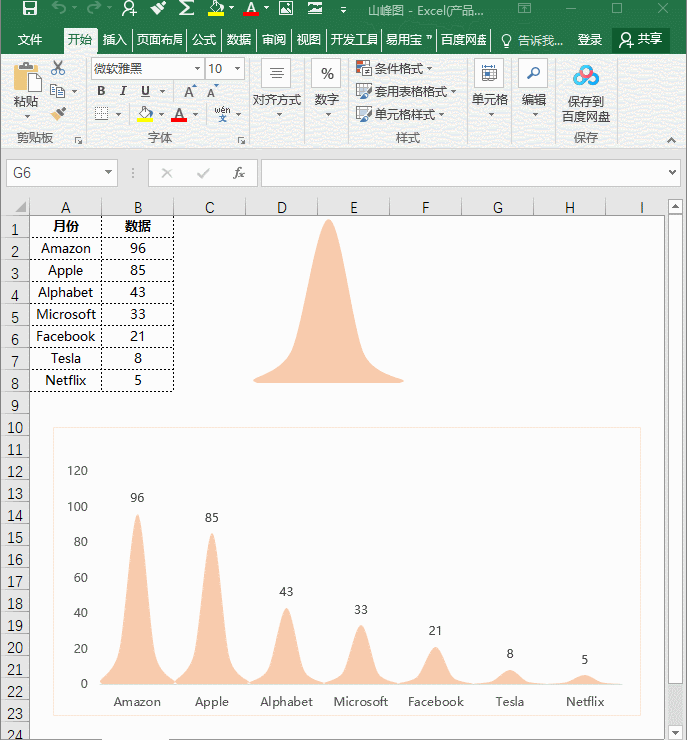Click the 告诉我 Tell me search box
The height and width of the screenshot is (740, 687).
[x=532, y=41]
